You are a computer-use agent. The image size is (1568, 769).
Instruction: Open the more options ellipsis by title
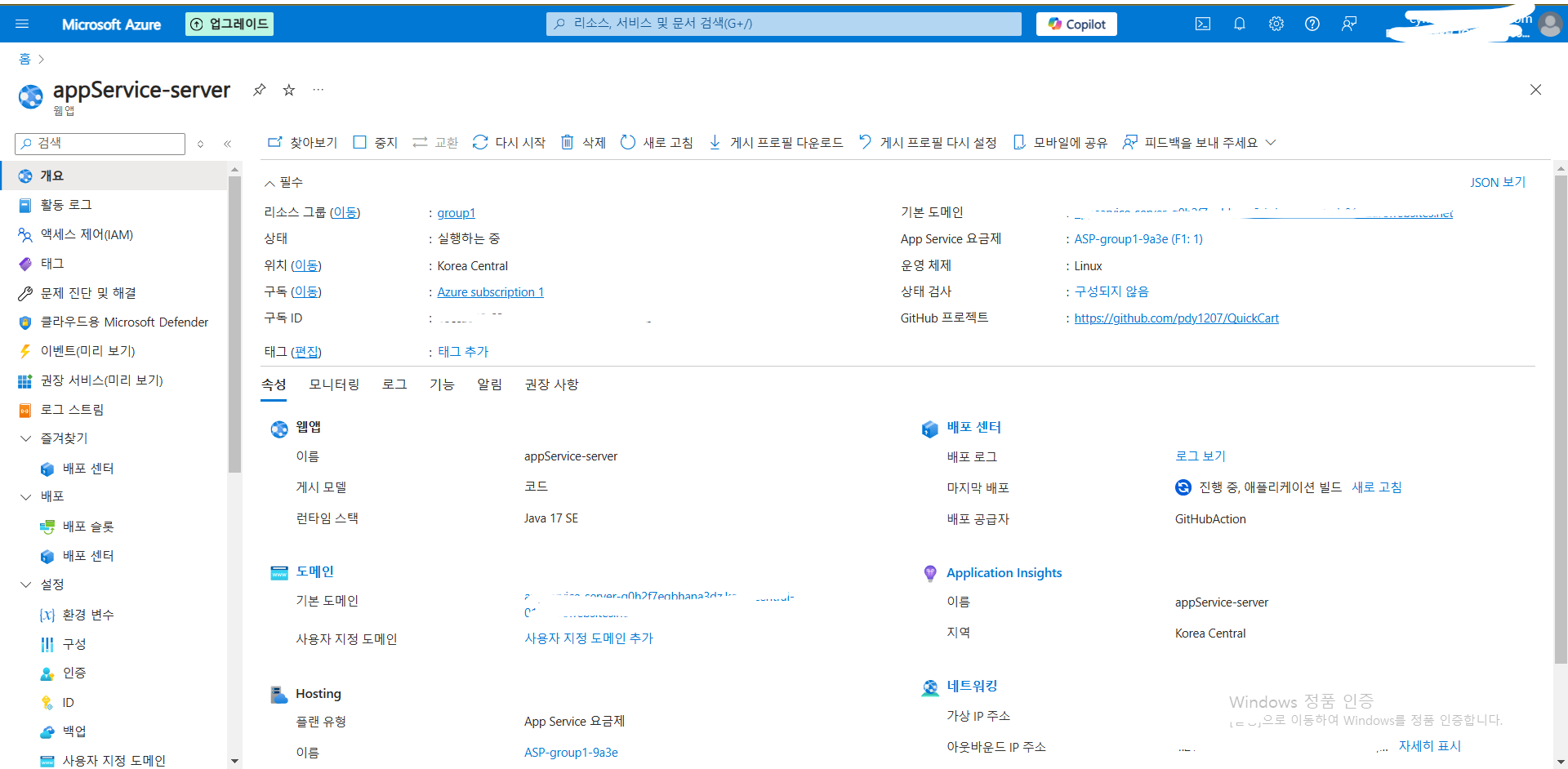click(318, 90)
